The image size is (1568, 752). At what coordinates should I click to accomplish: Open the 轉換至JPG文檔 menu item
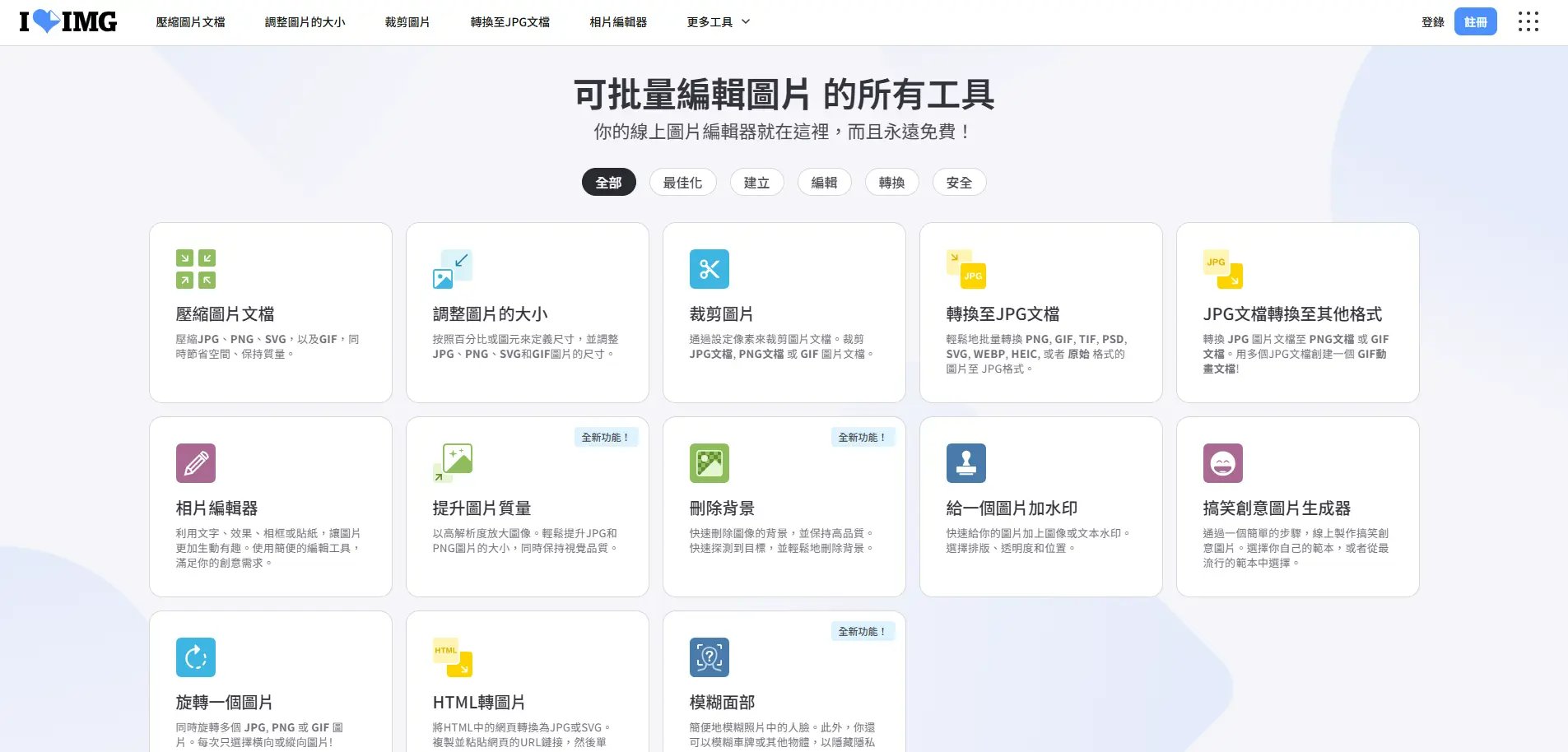509,22
